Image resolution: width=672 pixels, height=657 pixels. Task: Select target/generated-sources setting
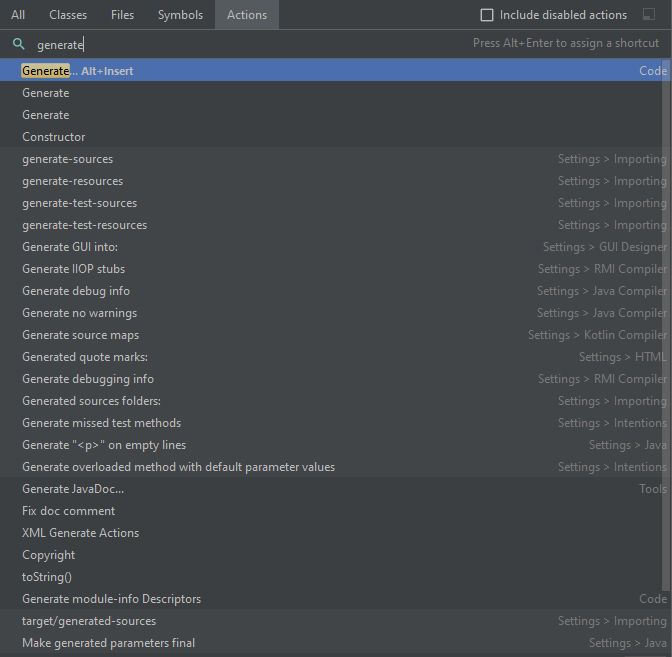click(335, 621)
